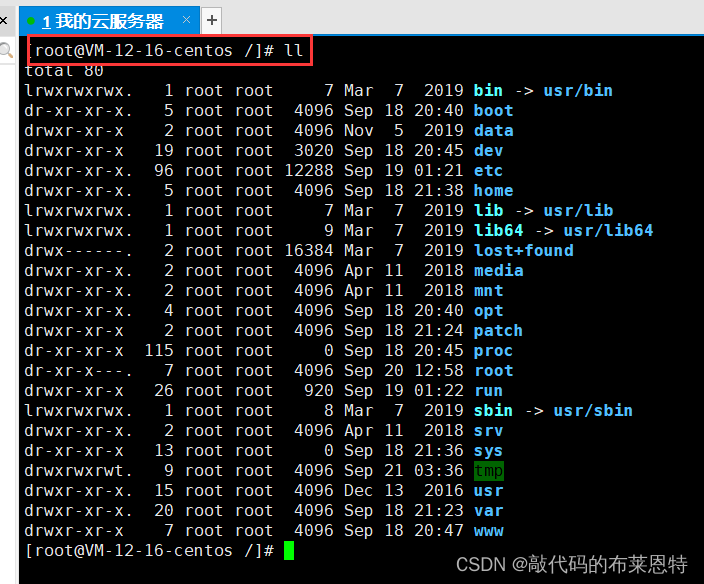
Task: Click the magnifier search icon at left edge
Action: point(6,50)
